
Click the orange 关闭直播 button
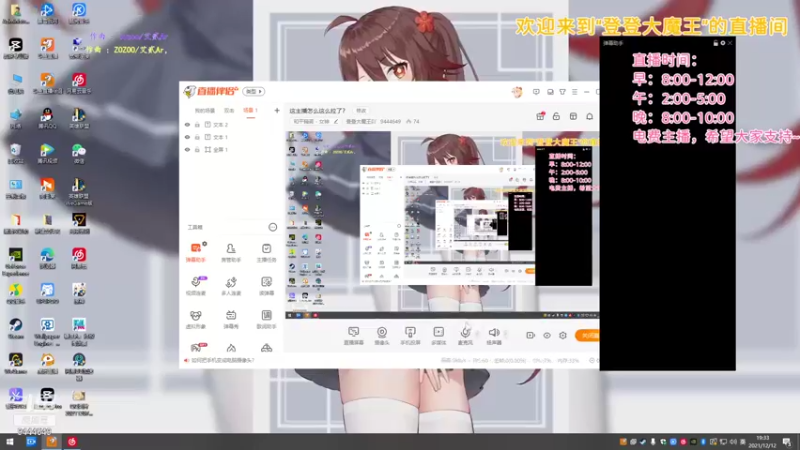point(587,335)
